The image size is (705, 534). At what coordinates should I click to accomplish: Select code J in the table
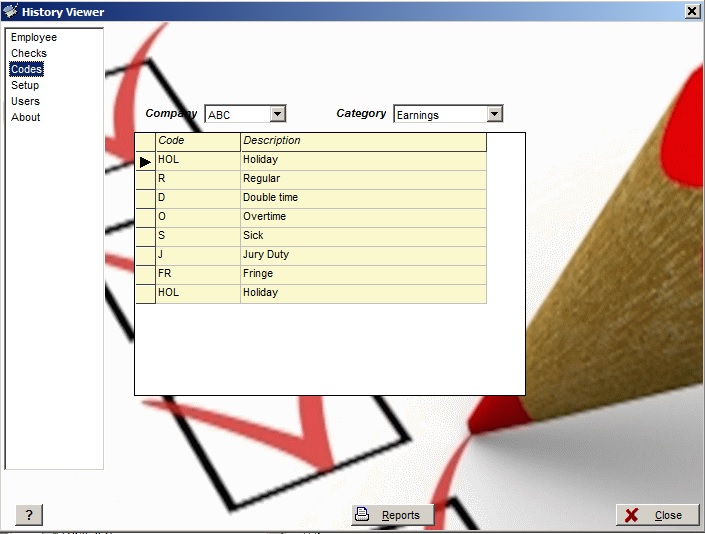(198, 255)
